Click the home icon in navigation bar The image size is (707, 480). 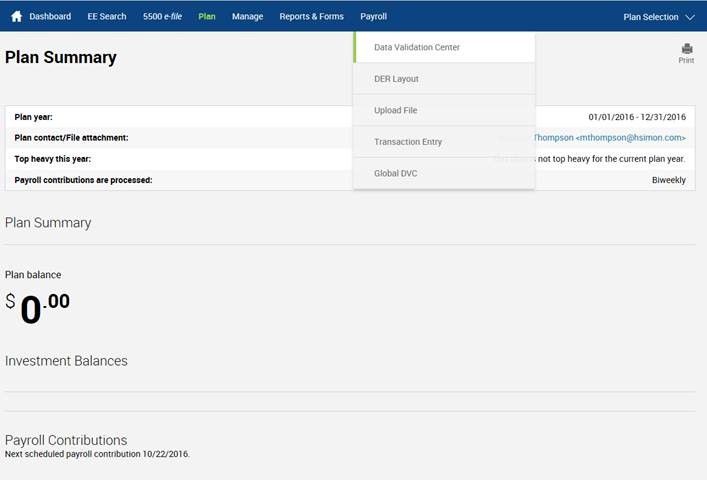[16, 17]
